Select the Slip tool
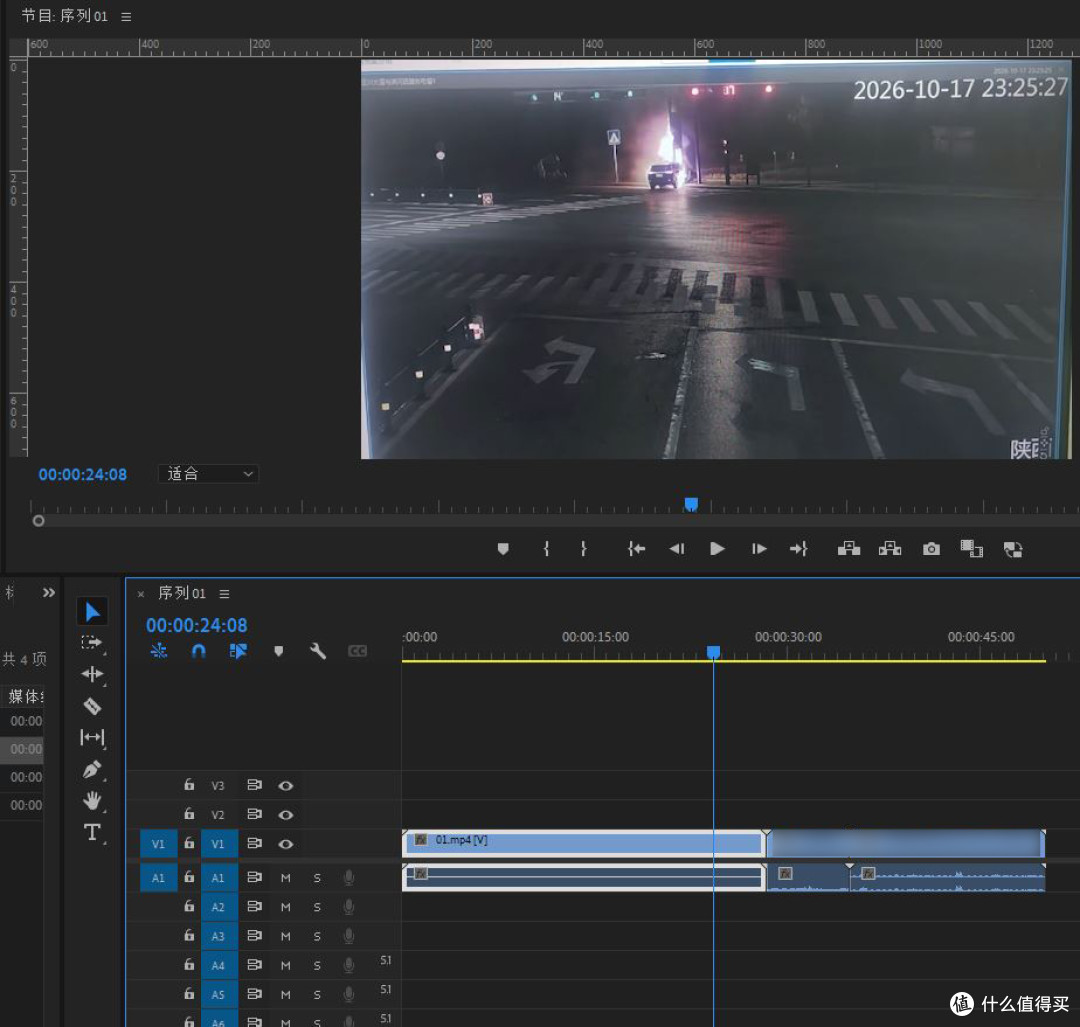The height and width of the screenshot is (1027, 1080). coord(92,738)
